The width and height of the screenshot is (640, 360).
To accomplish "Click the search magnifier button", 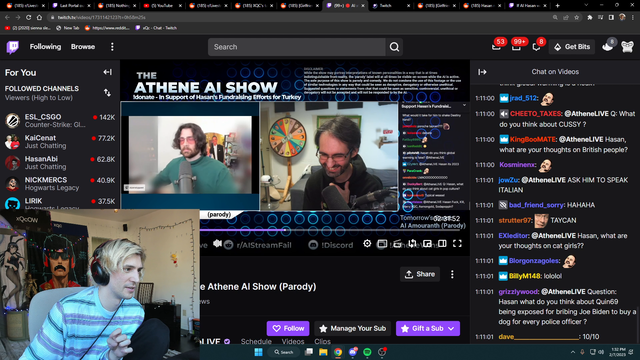I will 394,47.
